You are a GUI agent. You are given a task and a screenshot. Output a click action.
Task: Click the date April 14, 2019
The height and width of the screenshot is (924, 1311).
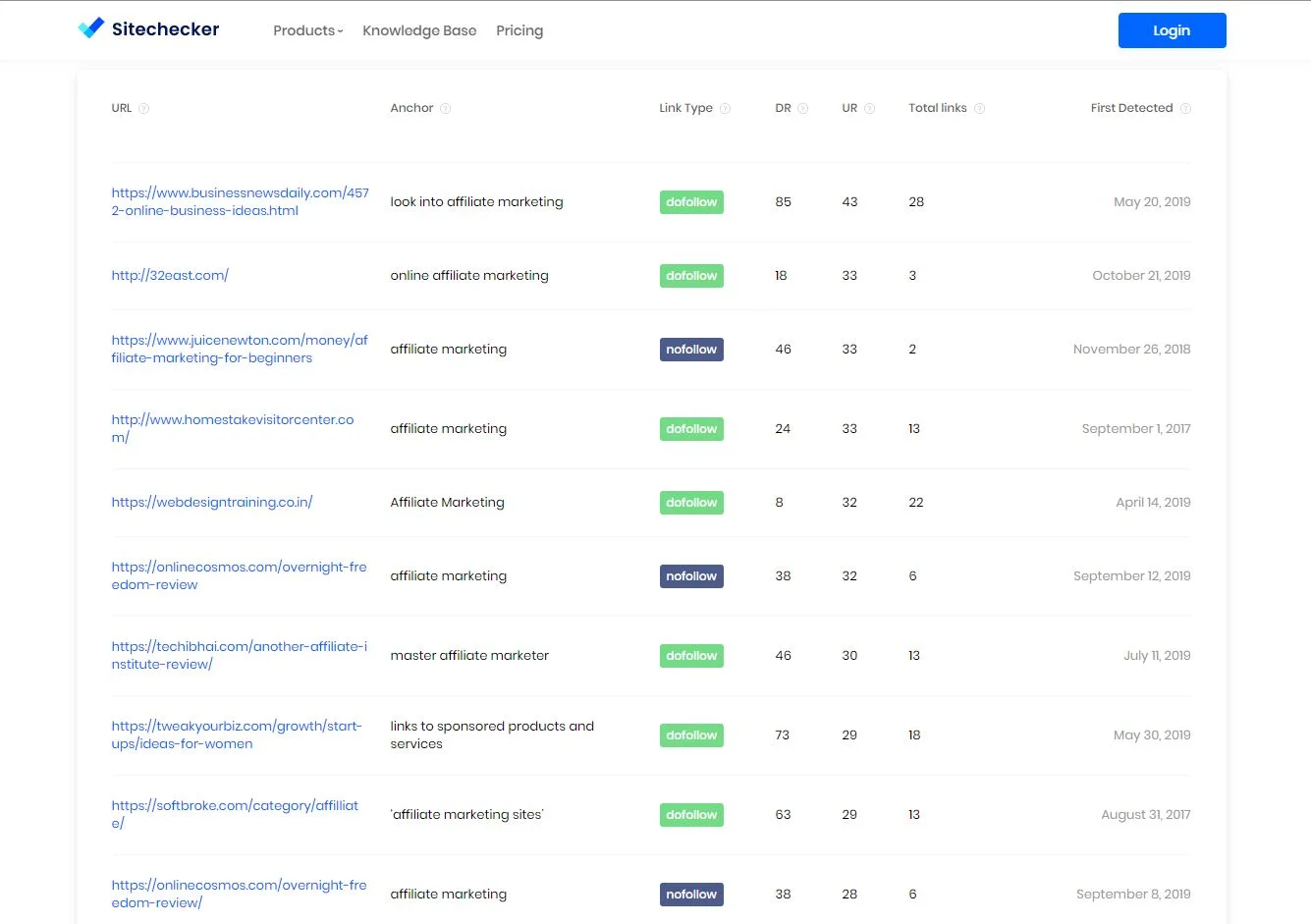click(x=1153, y=502)
